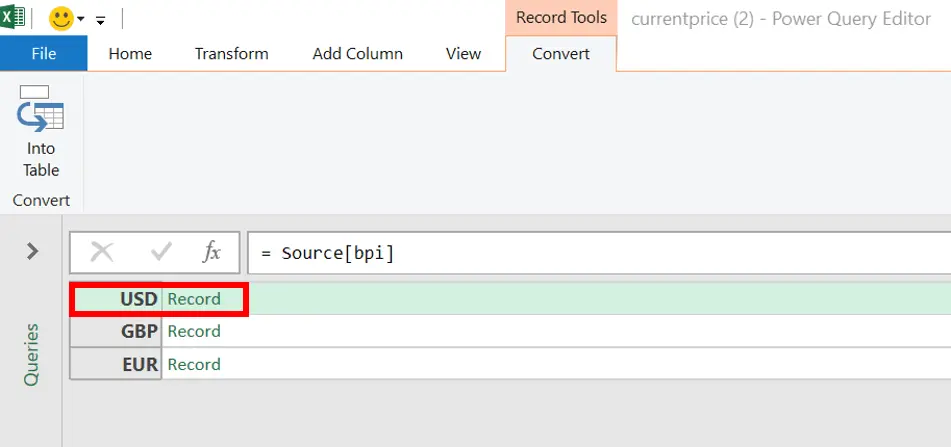The height and width of the screenshot is (447, 951).
Task: Confirm formula with checkmark icon
Action: click(x=161, y=252)
